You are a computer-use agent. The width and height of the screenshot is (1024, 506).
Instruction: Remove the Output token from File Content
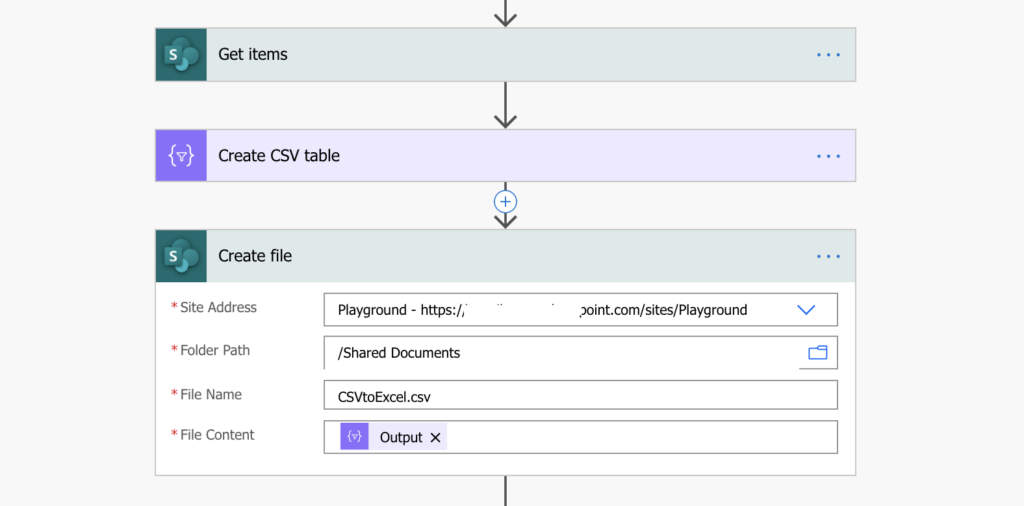(x=436, y=437)
